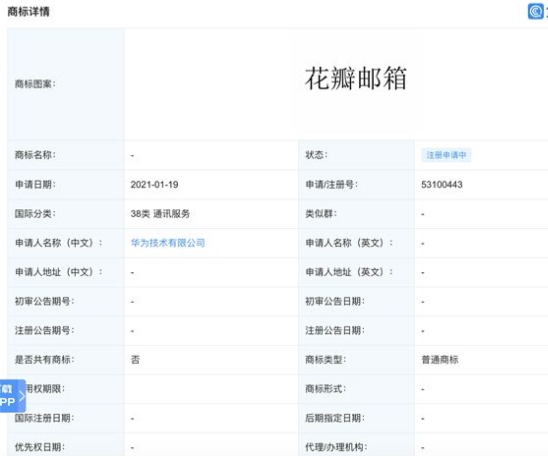Select the 否 value for 是否共有商标
Image resolution: width=548 pixels, height=456 pixels.
pyautogui.click(x=135, y=360)
